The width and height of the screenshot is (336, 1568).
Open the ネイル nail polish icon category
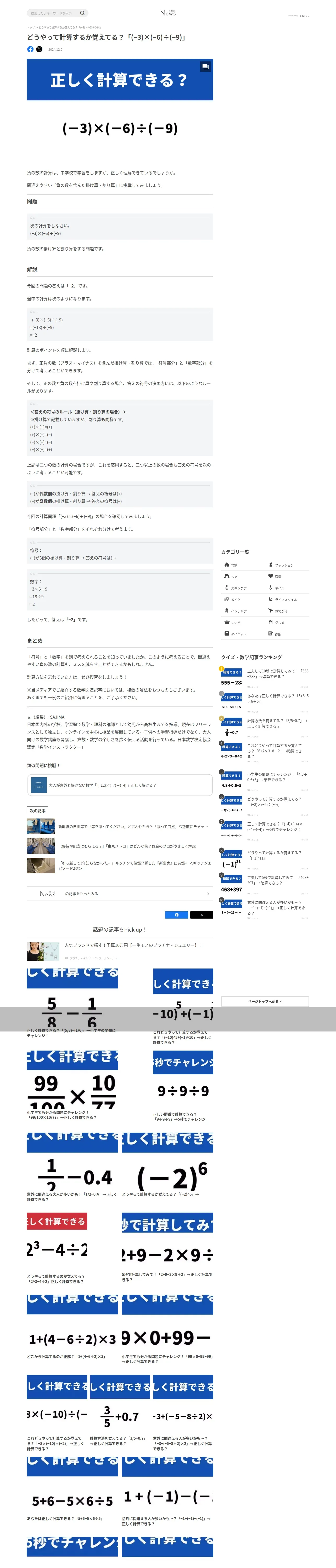271,587
